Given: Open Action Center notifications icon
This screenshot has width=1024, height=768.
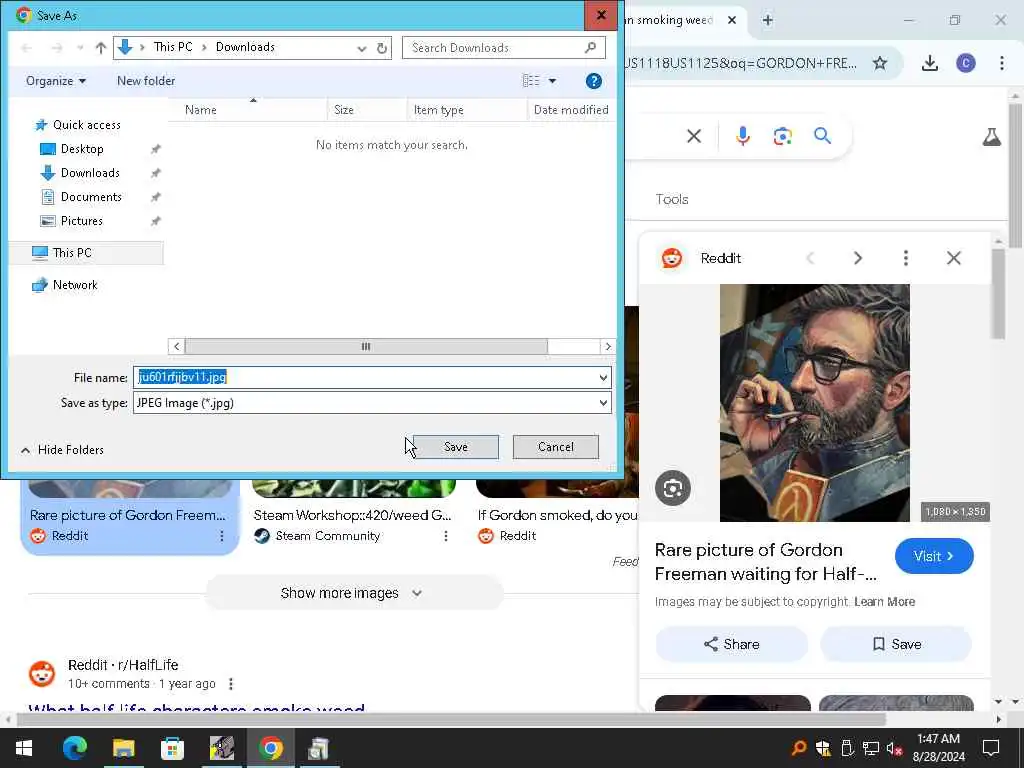Looking at the screenshot, I should 991,748.
